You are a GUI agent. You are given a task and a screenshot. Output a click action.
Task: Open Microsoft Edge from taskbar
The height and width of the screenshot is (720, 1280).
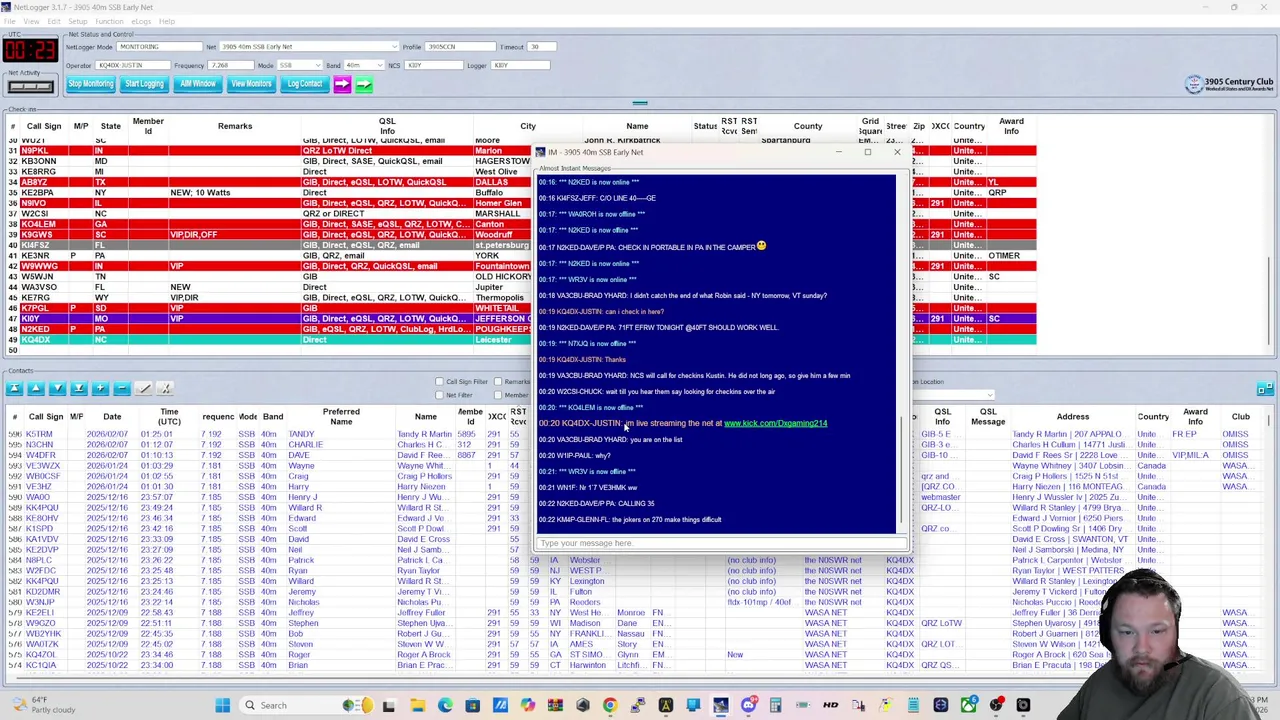click(x=445, y=705)
